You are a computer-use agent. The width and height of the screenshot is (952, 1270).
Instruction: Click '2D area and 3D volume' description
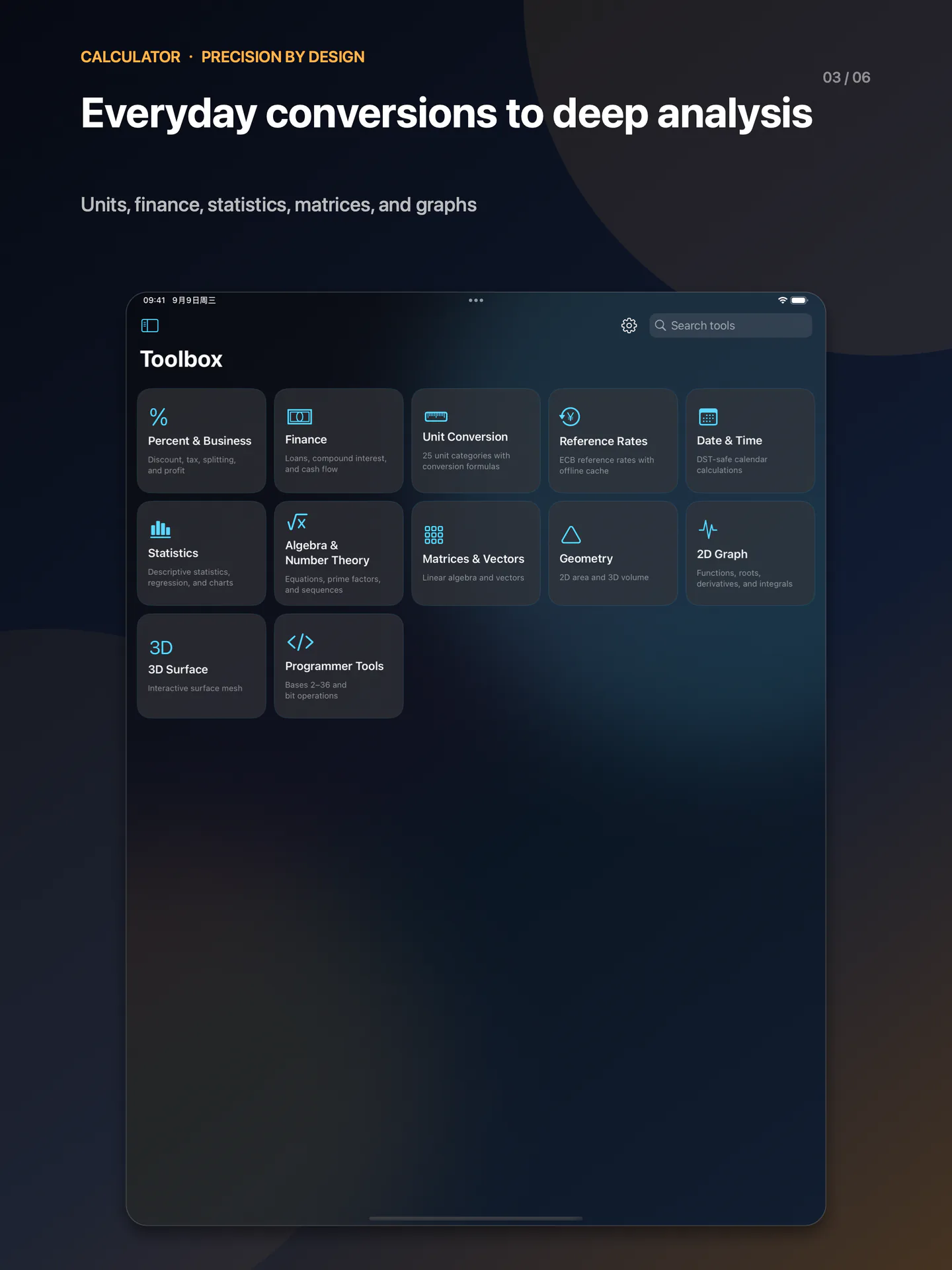pos(604,577)
